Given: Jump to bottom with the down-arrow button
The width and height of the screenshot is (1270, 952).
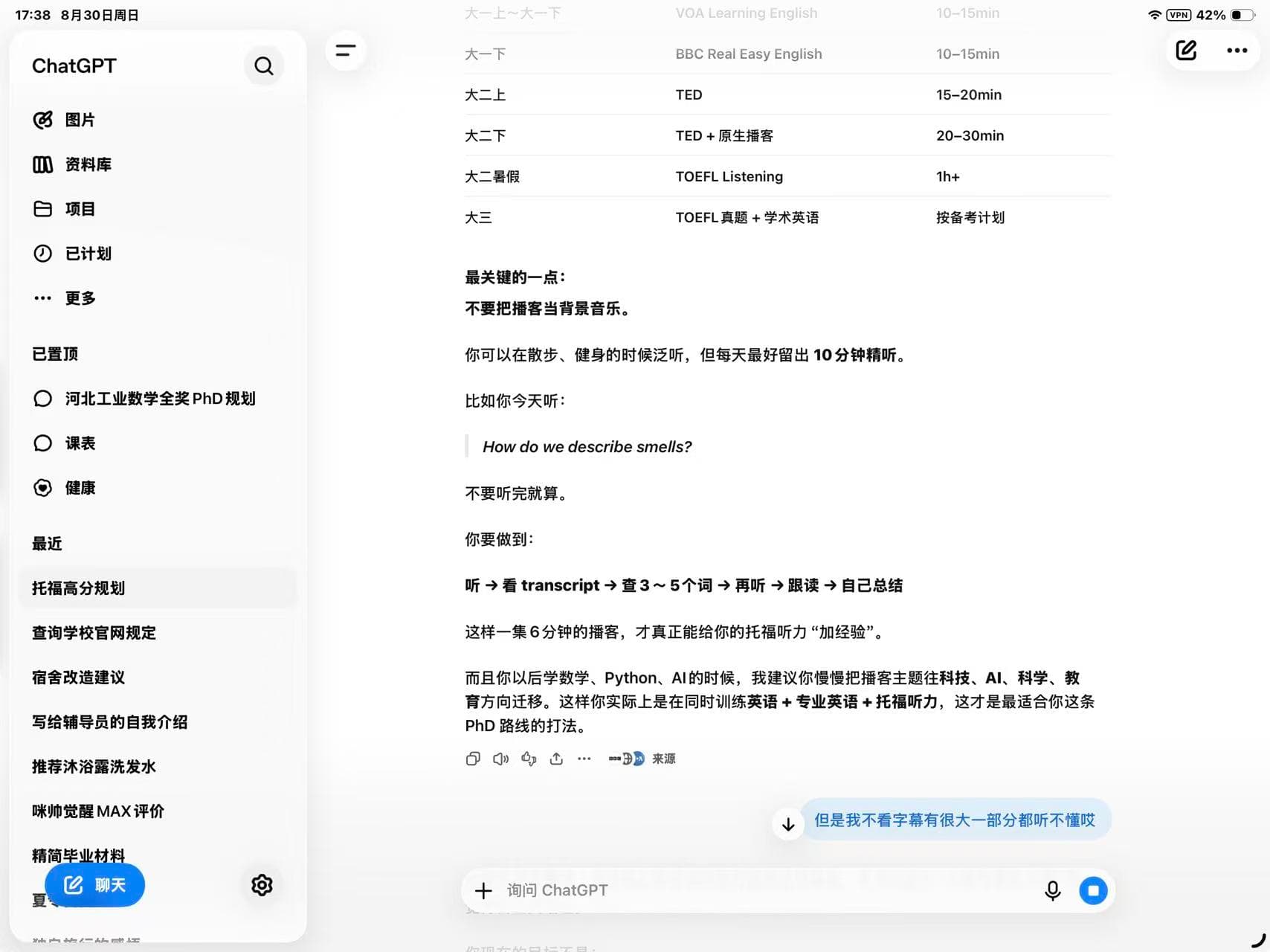Looking at the screenshot, I should point(788,824).
